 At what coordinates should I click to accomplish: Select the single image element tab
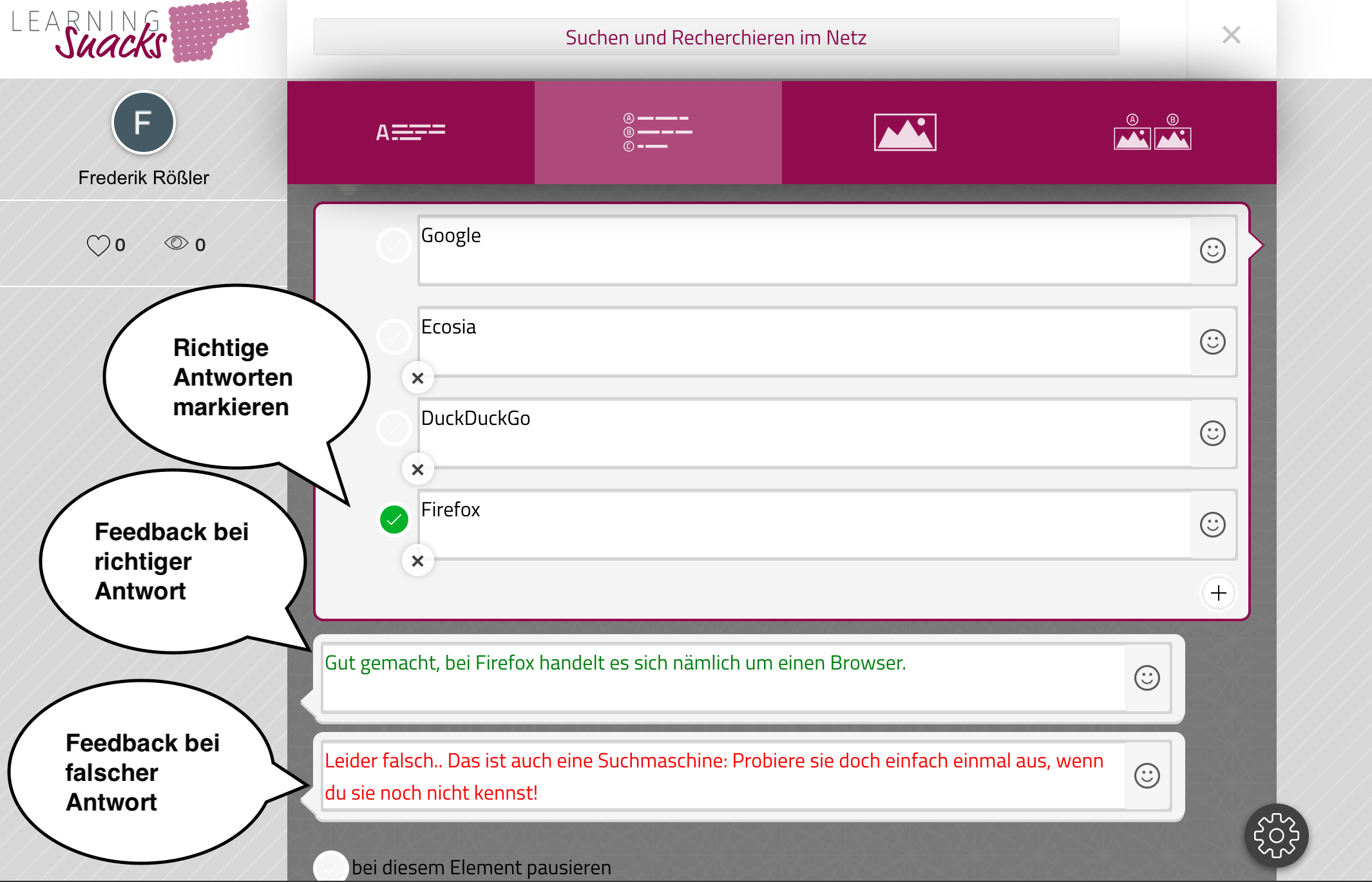(905, 132)
